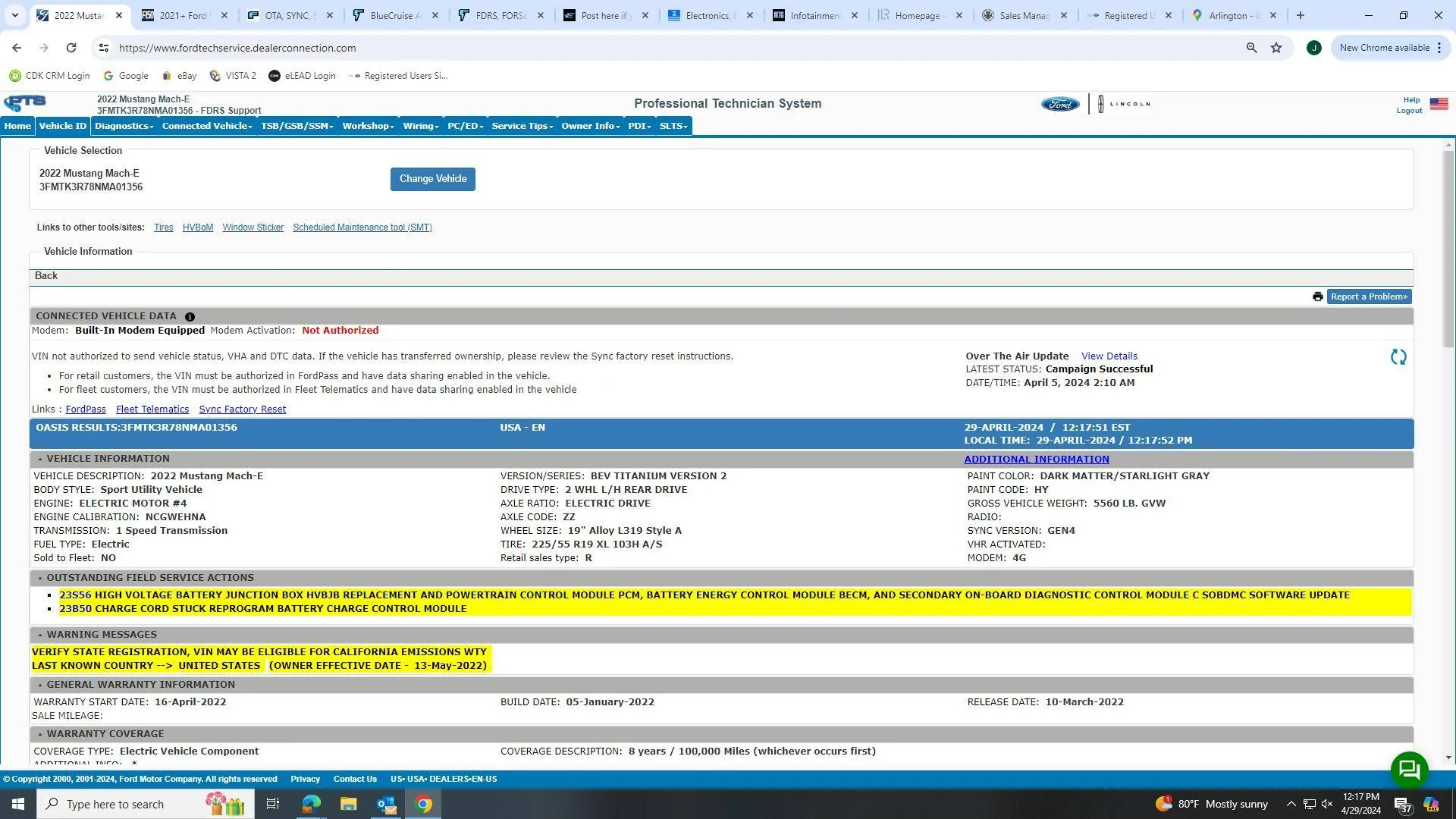Click the print icon beside Report a Problem

point(1317,297)
